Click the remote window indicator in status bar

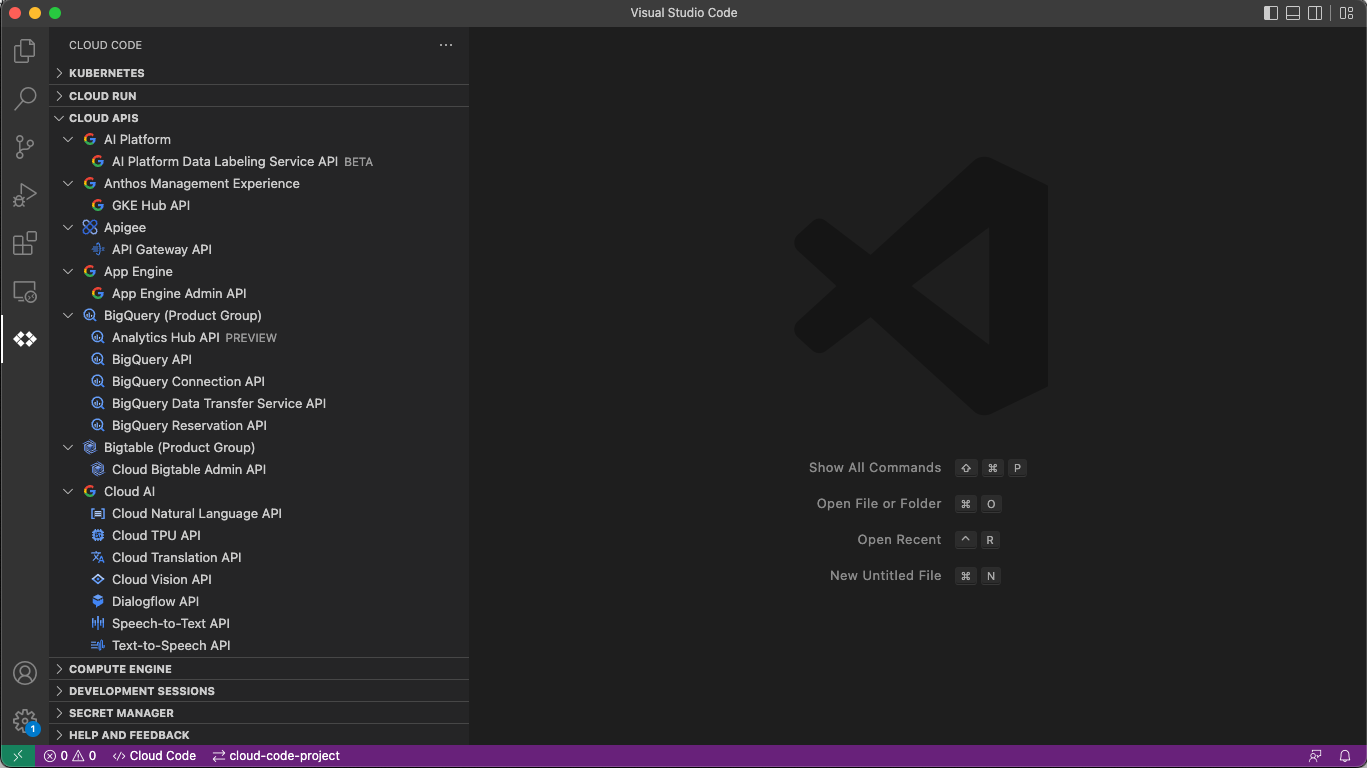18,756
